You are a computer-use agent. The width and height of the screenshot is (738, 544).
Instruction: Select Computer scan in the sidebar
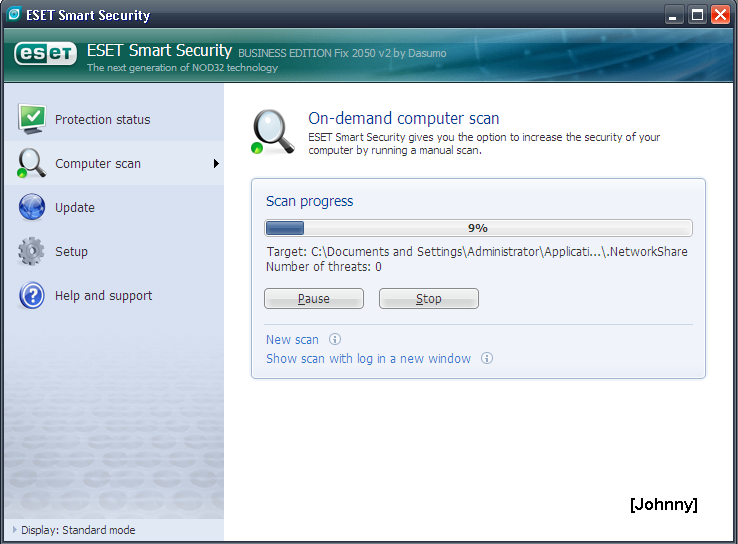[x=114, y=163]
